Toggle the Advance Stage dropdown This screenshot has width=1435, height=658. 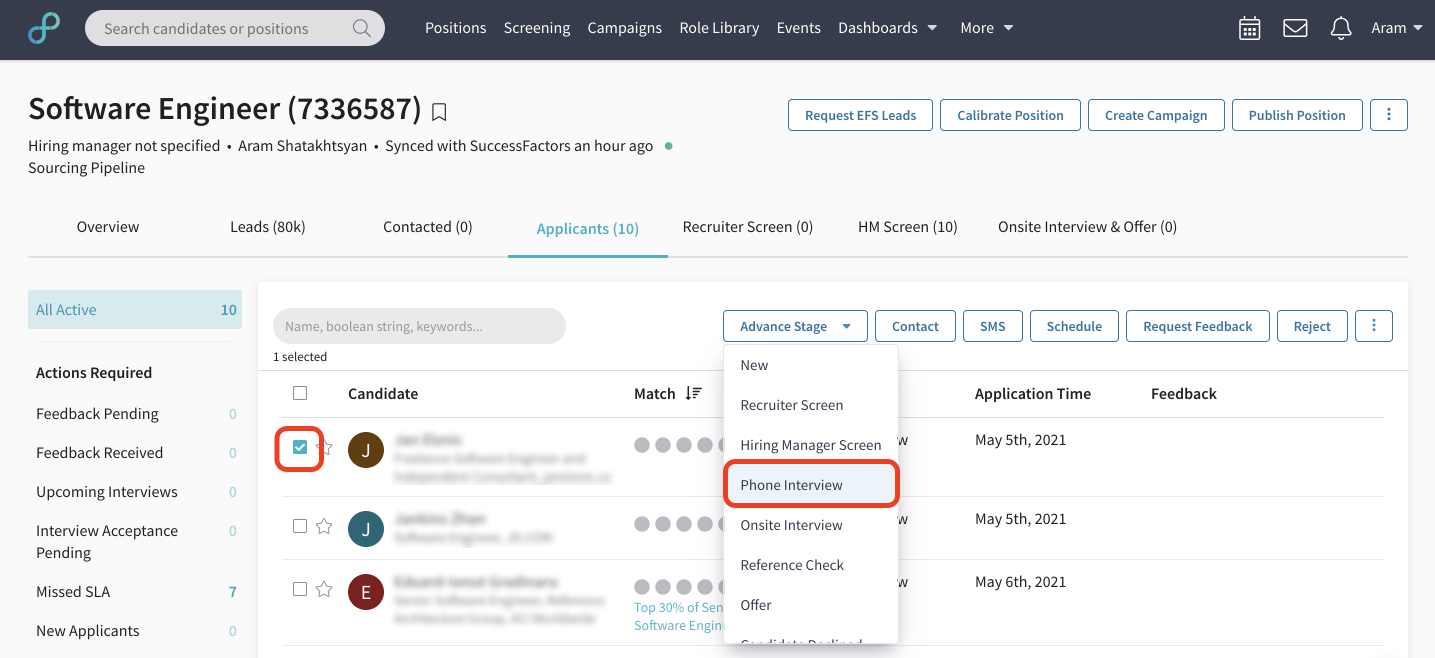tap(795, 326)
